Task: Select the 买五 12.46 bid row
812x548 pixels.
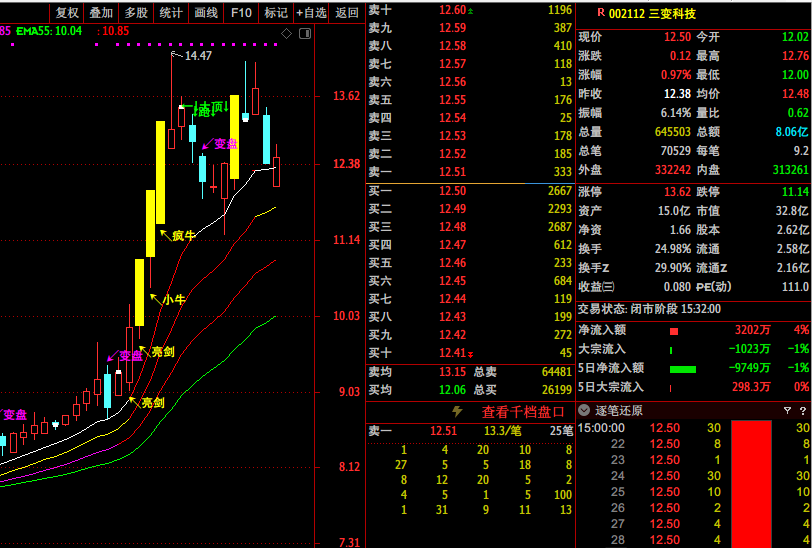Action: click(470, 263)
